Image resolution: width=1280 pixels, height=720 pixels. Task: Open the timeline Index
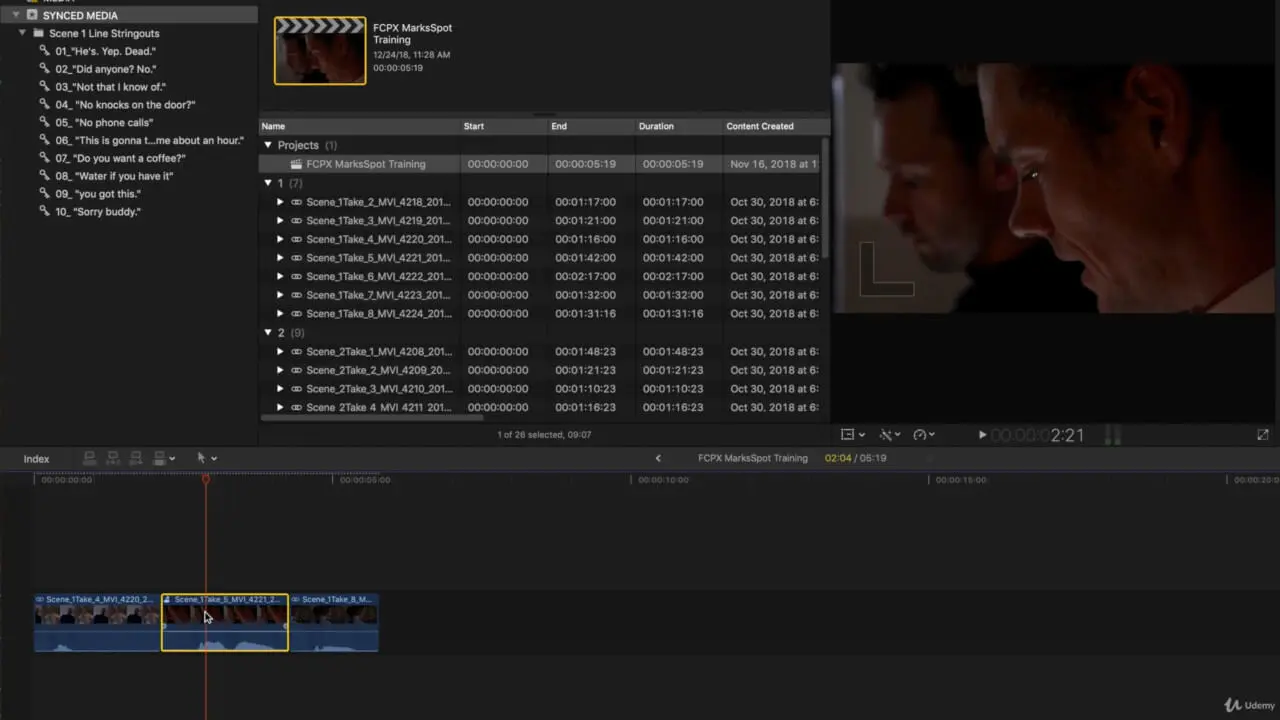point(37,459)
